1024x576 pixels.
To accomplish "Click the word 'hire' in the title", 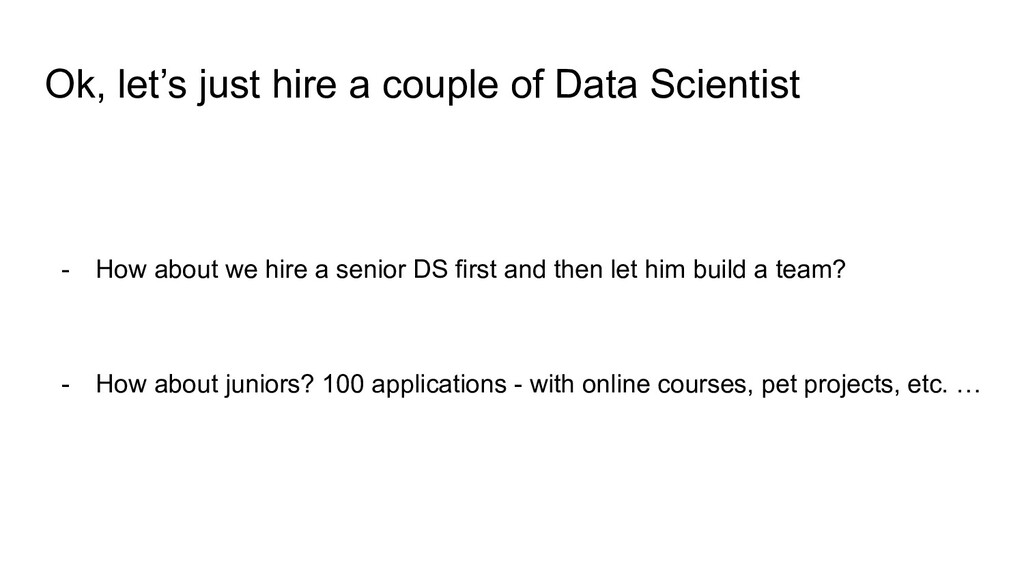I will click(304, 84).
